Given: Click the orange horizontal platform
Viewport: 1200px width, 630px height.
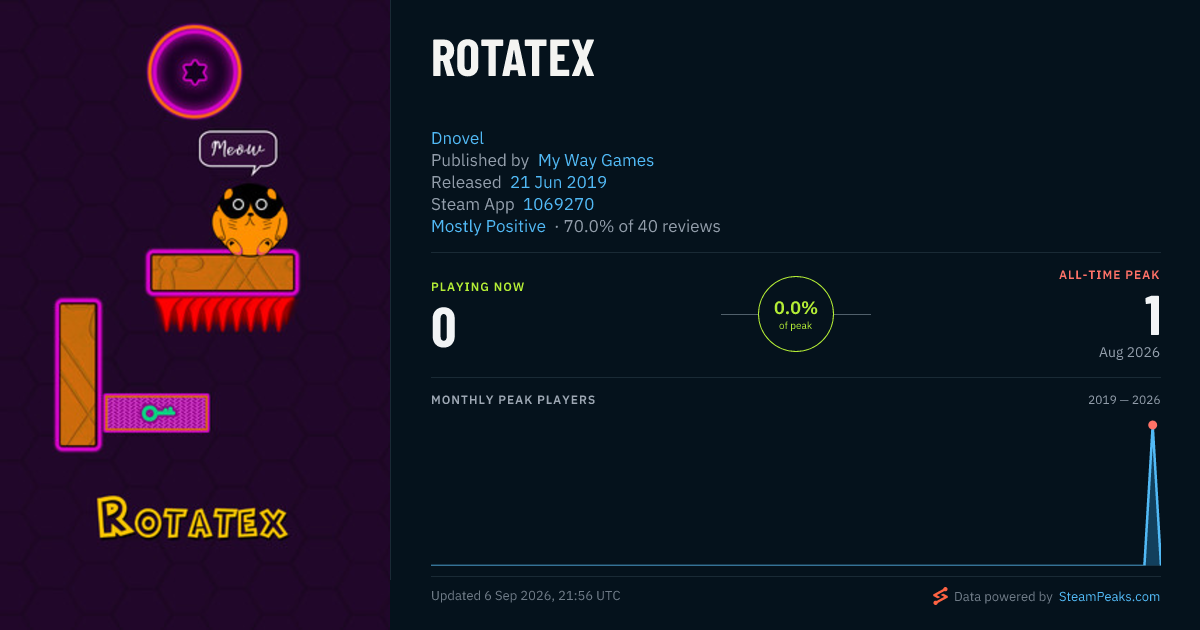Looking at the screenshot, I should [x=223, y=272].
